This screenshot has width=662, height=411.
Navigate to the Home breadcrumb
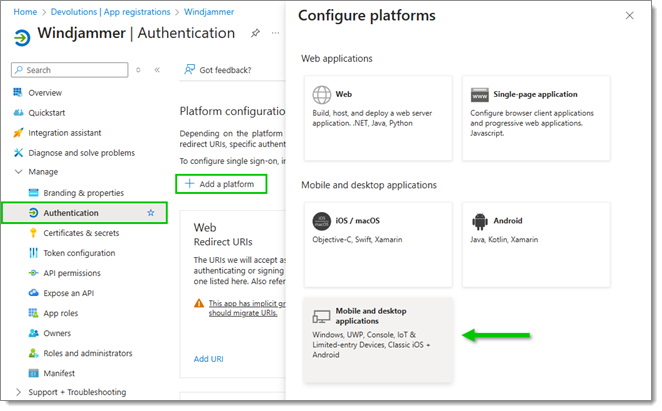(25, 12)
